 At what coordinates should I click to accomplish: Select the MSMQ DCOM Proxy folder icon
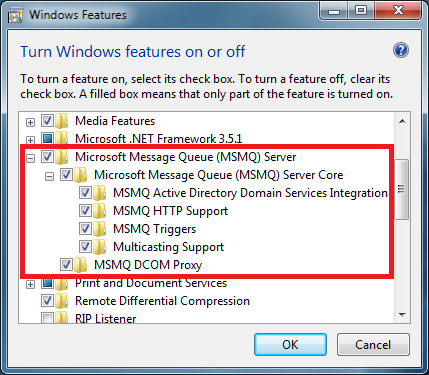point(81,265)
